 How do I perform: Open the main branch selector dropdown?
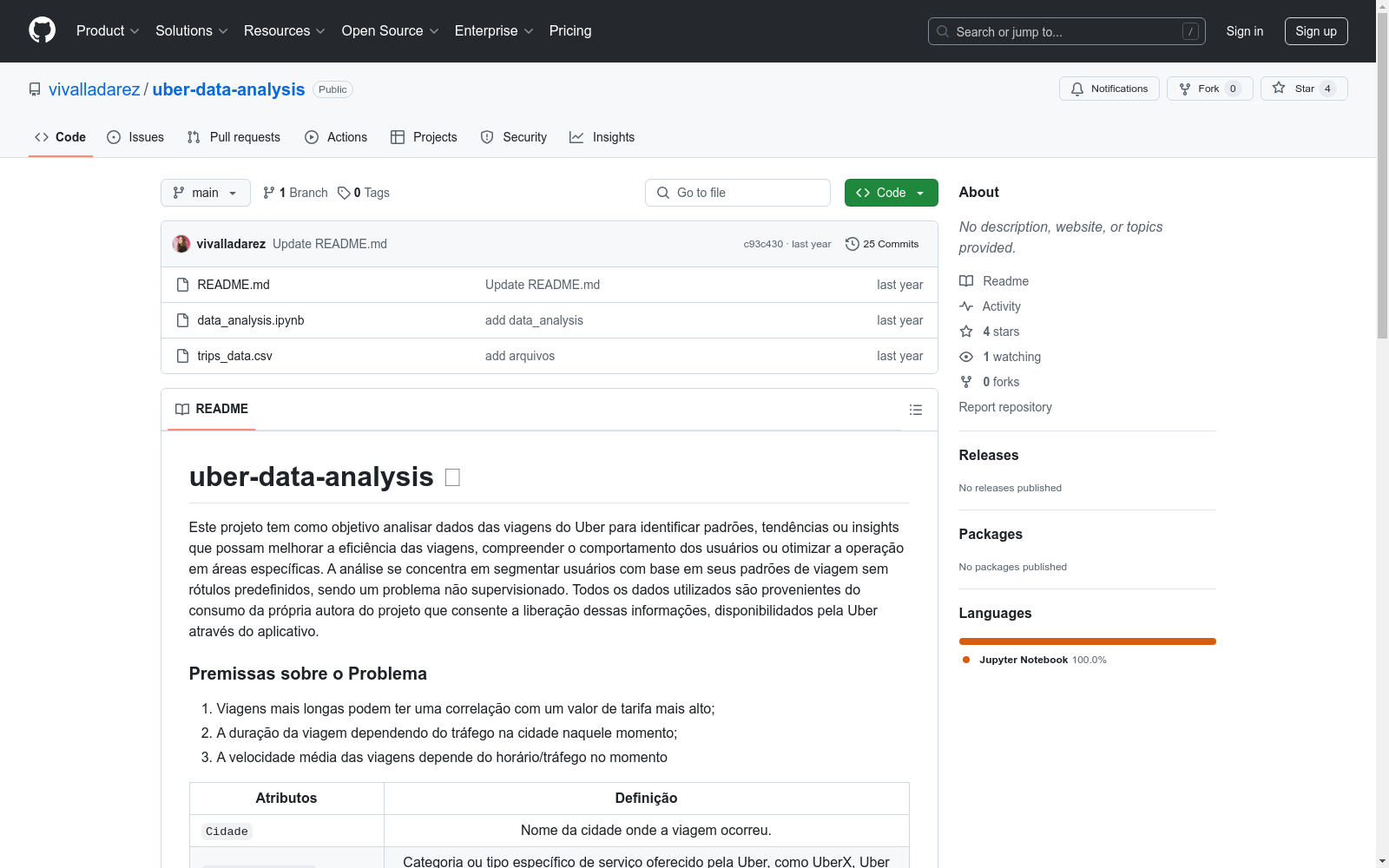(206, 193)
